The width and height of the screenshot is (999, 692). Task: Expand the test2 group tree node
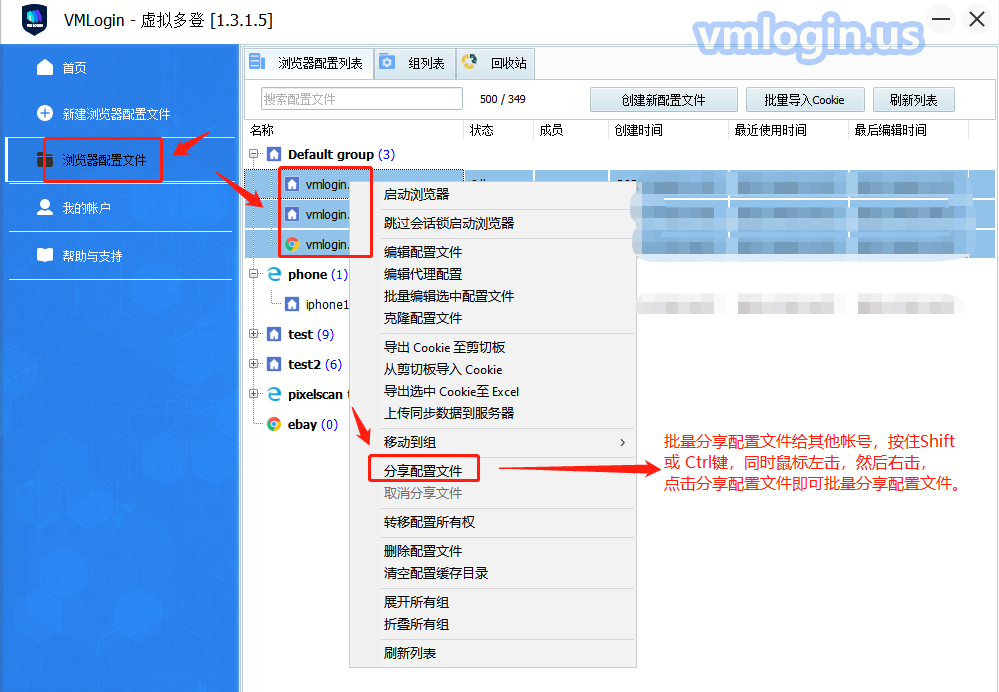(x=254, y=364)
